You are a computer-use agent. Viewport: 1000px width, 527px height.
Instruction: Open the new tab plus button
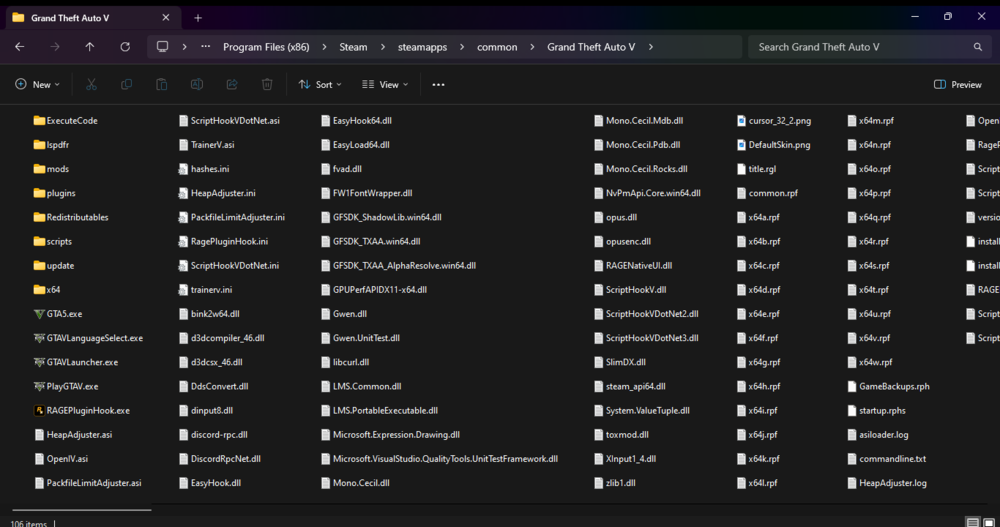click(198, 17)
